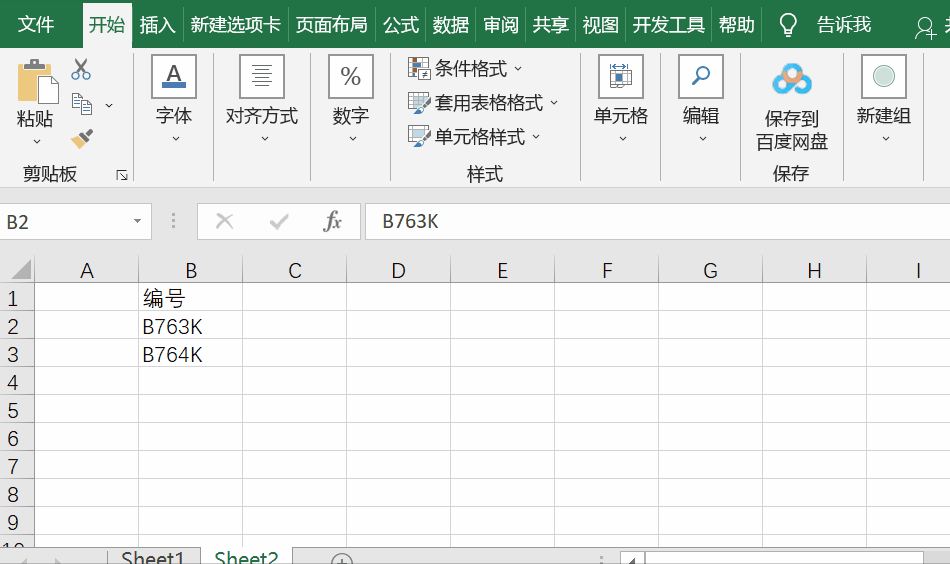This screenshot has height=564, width=950.
Task: Switch to the 插入 insert tab
Action: 158,25
